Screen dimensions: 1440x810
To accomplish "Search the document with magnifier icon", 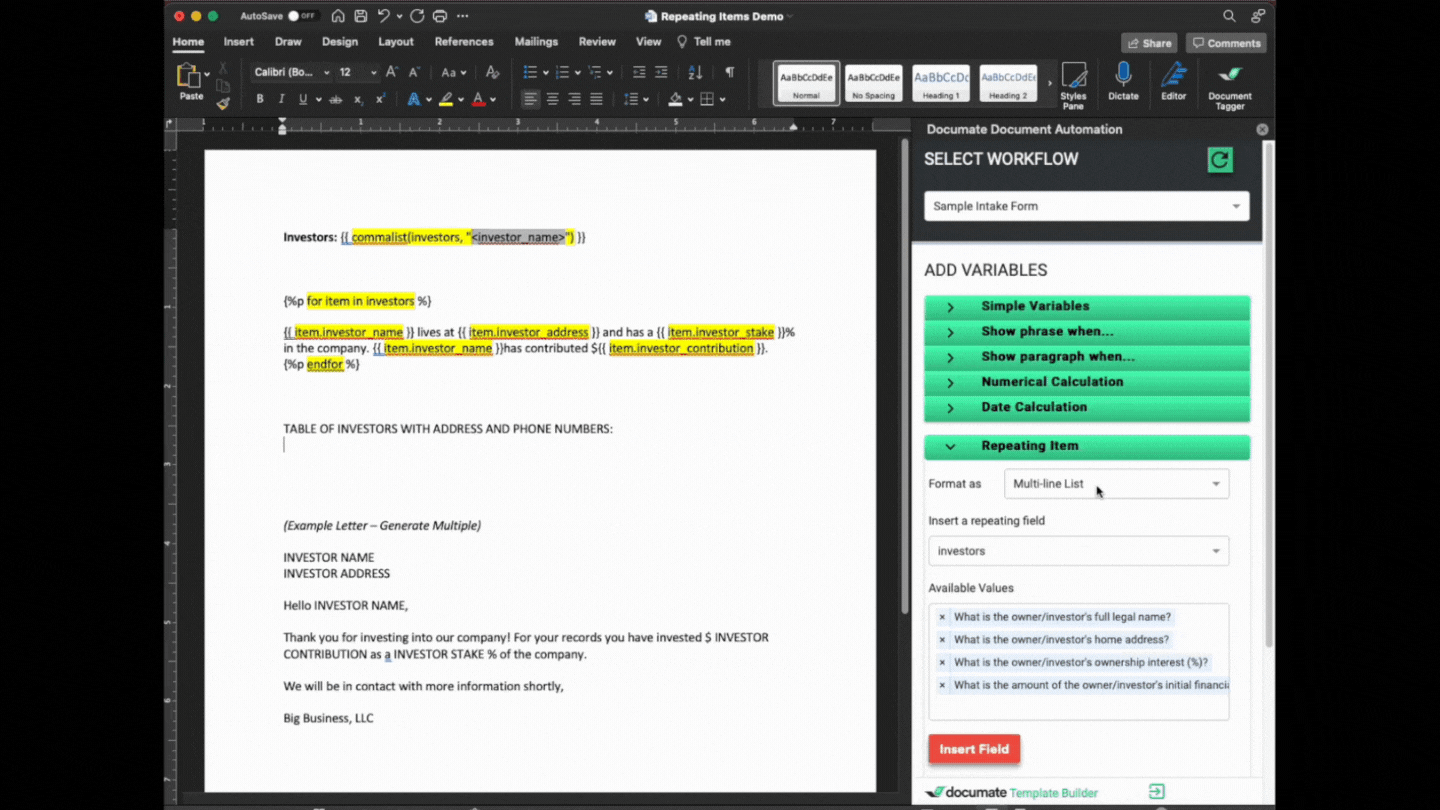I will [x=1229, y=16].
